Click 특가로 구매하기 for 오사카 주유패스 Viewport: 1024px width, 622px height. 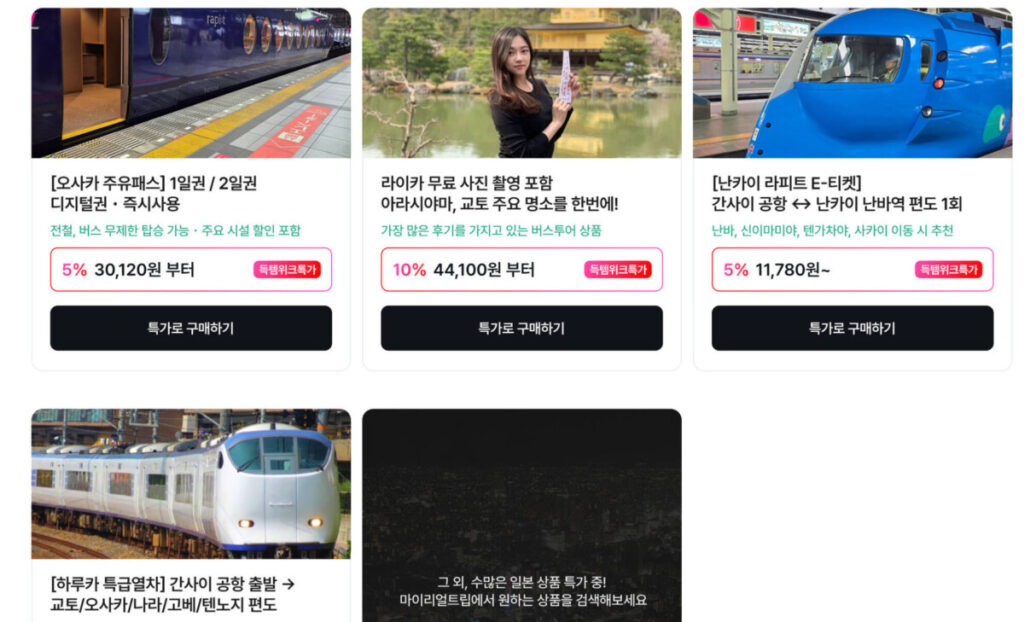(x=191, y=328)
